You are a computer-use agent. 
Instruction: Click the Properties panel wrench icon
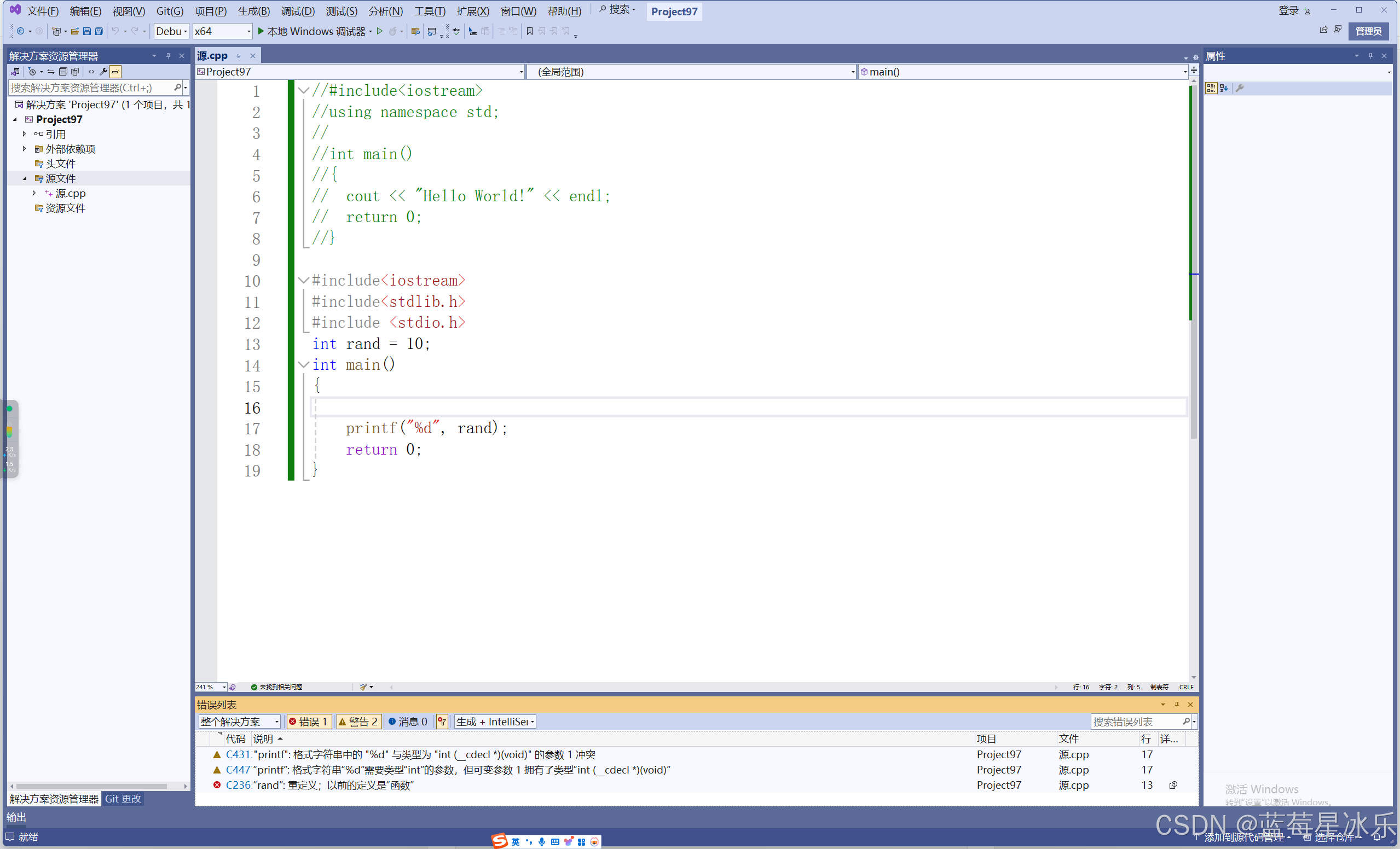click(1240, 88)
